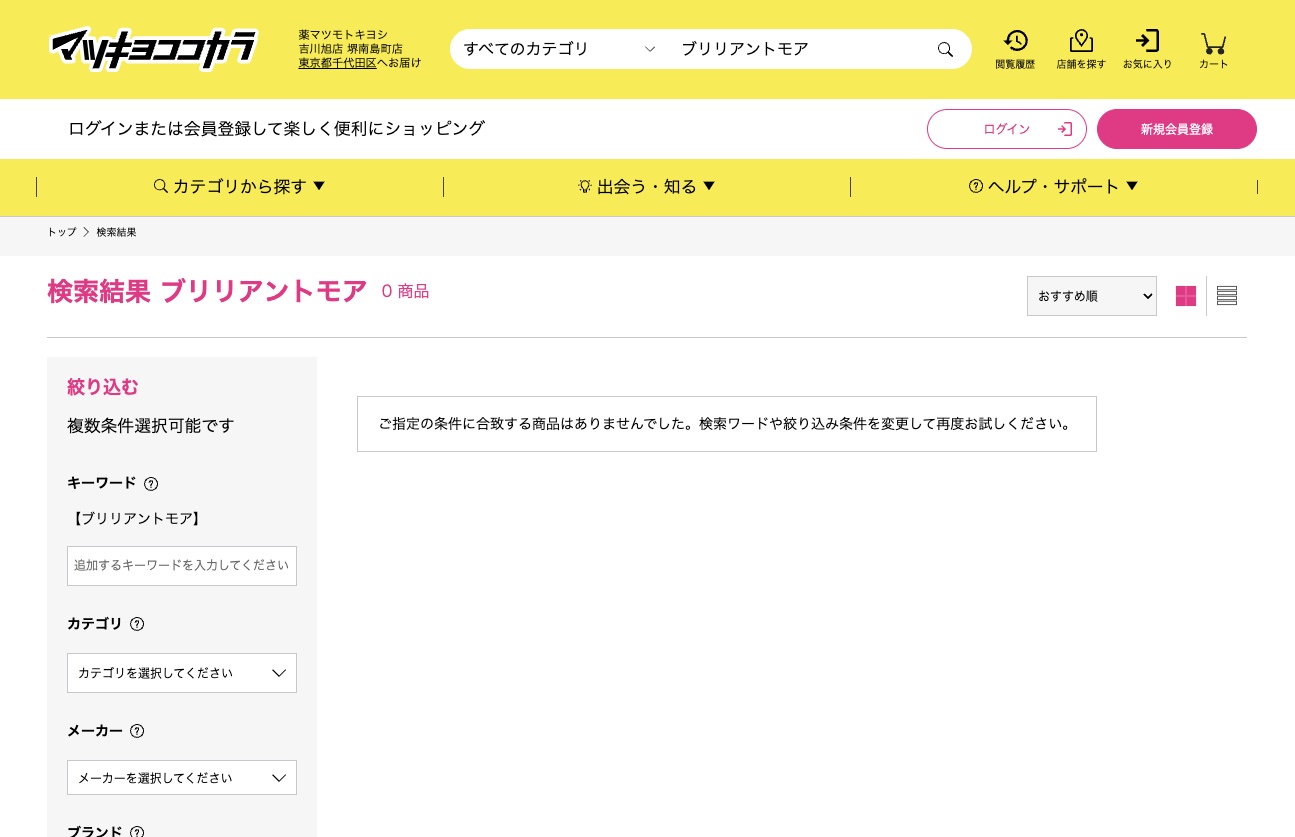Click the 0 商品 result count text
This screenshot has height=837, width=1295.
405,292
